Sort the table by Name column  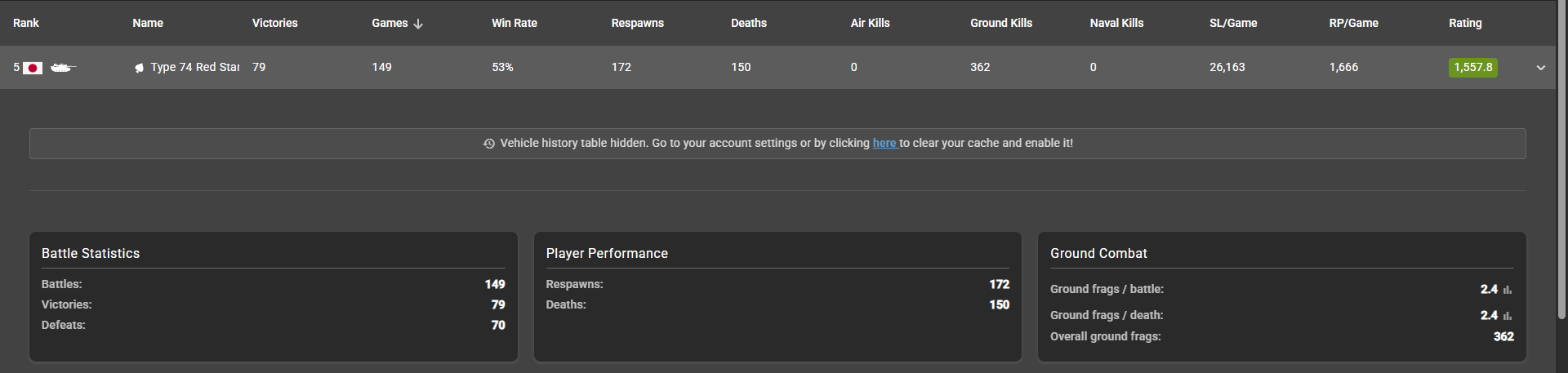148,23
